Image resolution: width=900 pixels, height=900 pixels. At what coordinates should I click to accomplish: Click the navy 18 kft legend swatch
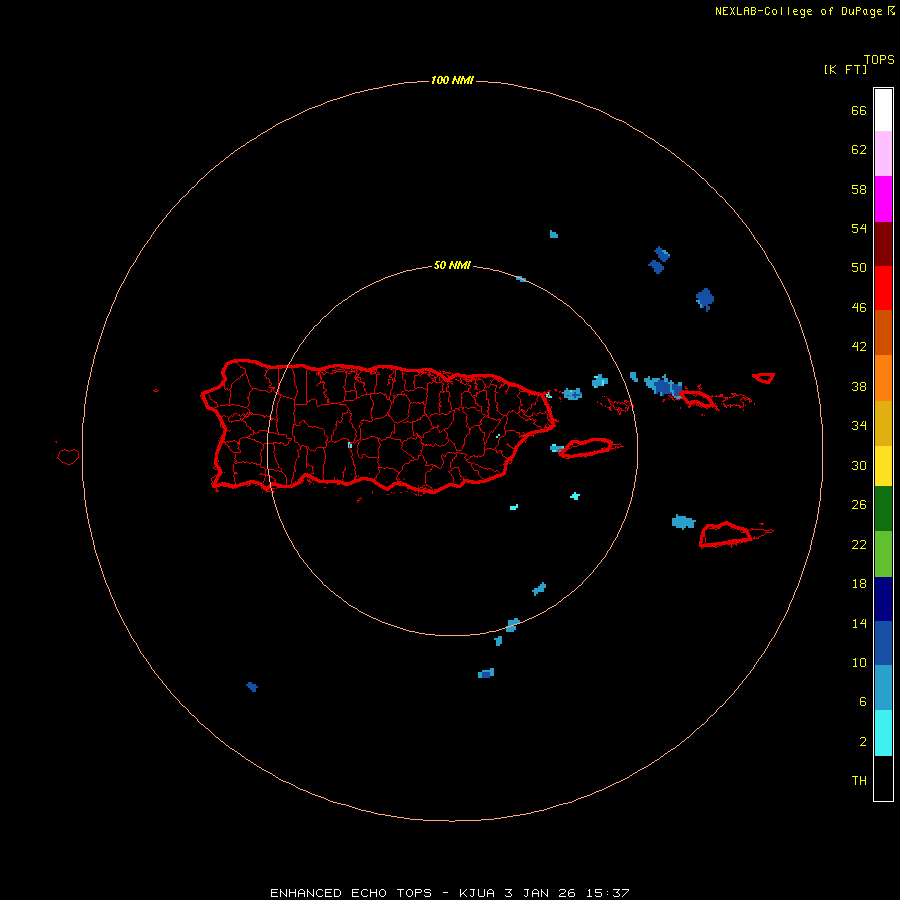[883, 599]
